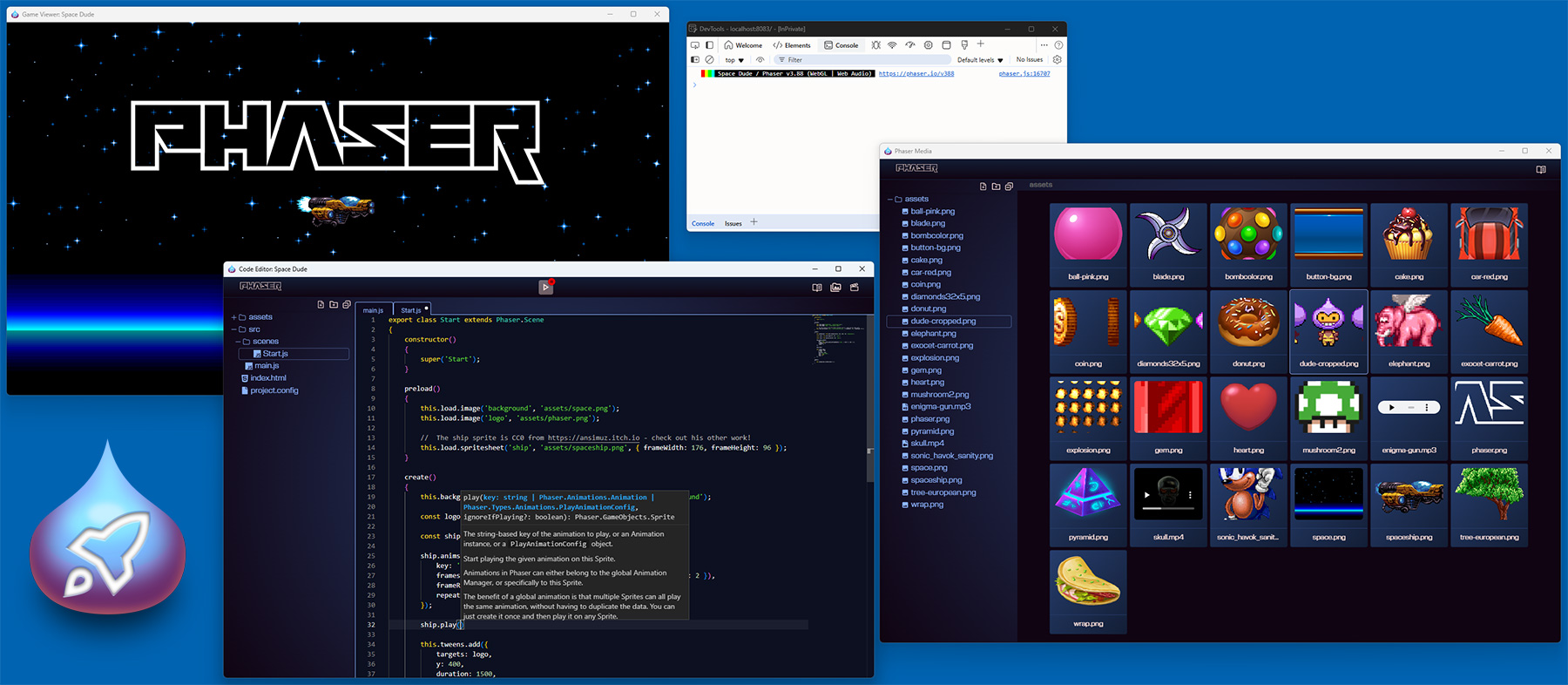The image size is (1568, 685).
Task: Click the collapse all icon in Phaser Media sidebar
Action: [x=1009, y=187]
